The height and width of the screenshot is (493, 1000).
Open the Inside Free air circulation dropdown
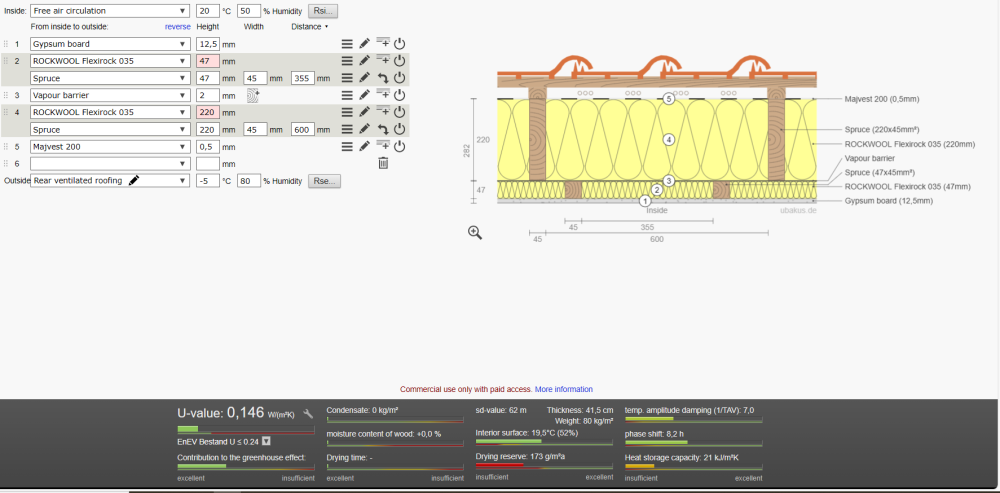[110, 11]
